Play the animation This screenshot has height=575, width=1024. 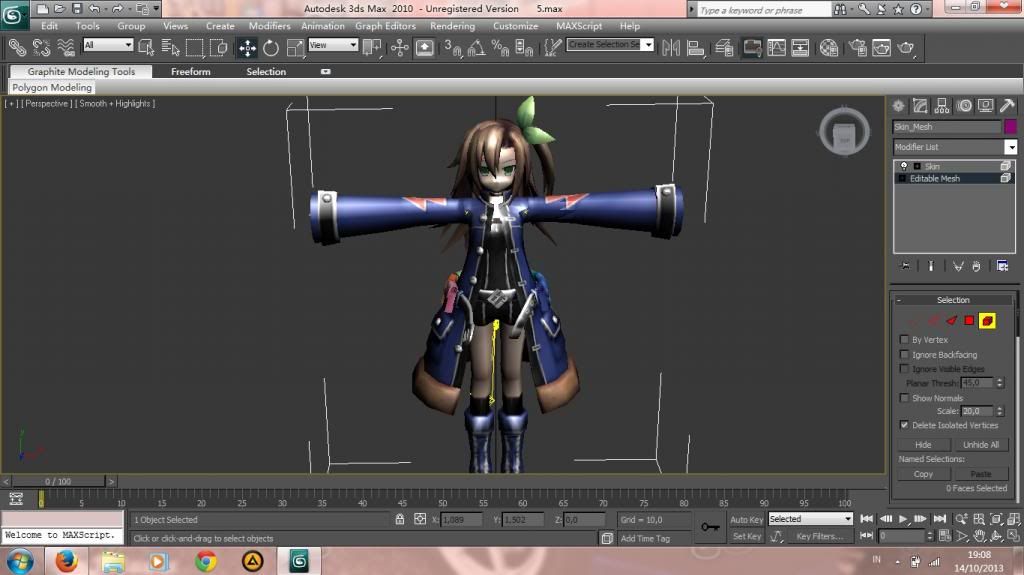tap(903, 519)
